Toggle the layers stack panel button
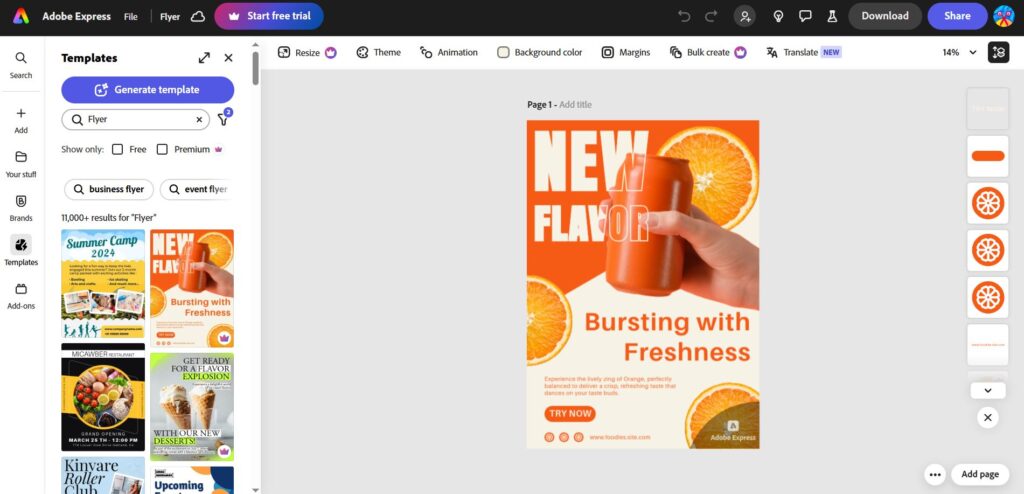 pyautogui.click(x=999, y=52)
